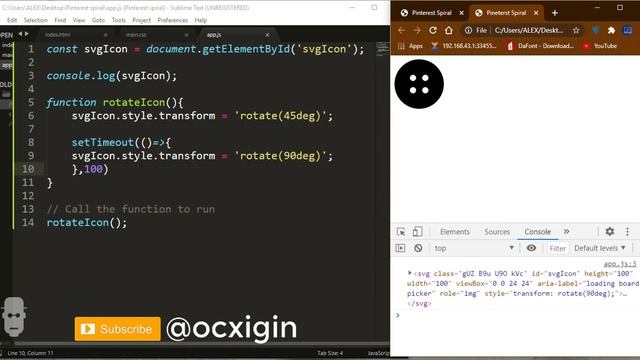Go to the browser home page

point(449,30)
